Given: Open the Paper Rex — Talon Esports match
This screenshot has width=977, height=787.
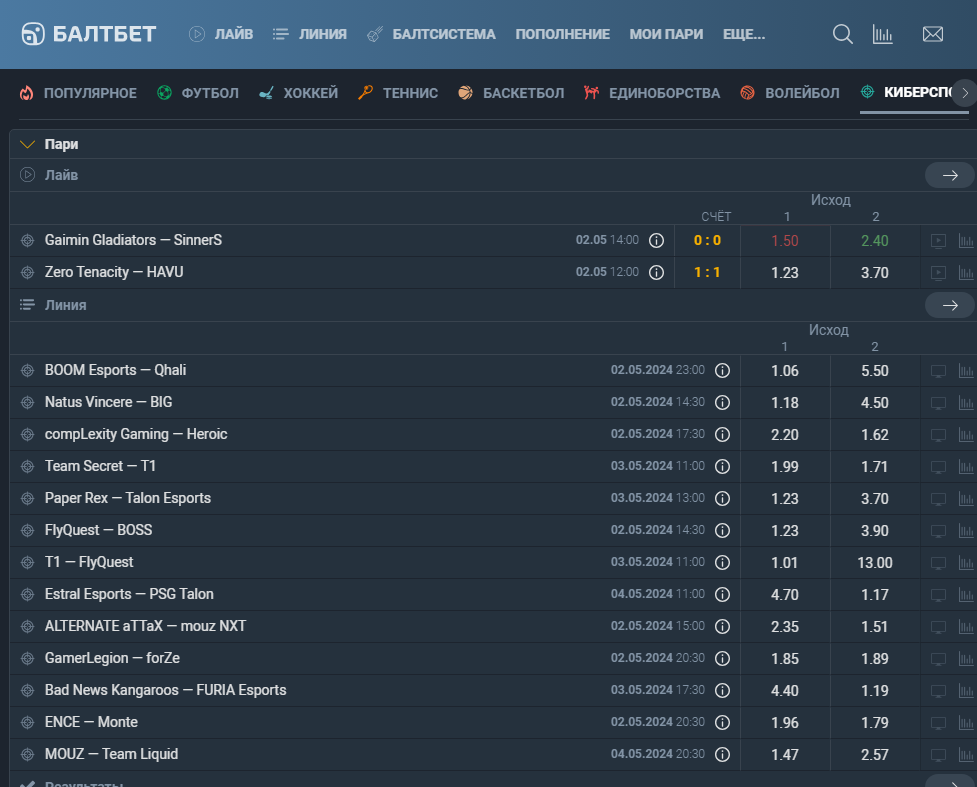Looking at the screenshot, I should (x=128, y=498).
